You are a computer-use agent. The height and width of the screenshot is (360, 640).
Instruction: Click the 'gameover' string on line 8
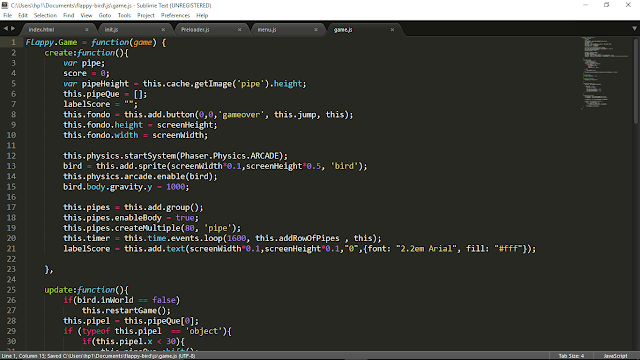click(241, 115)
